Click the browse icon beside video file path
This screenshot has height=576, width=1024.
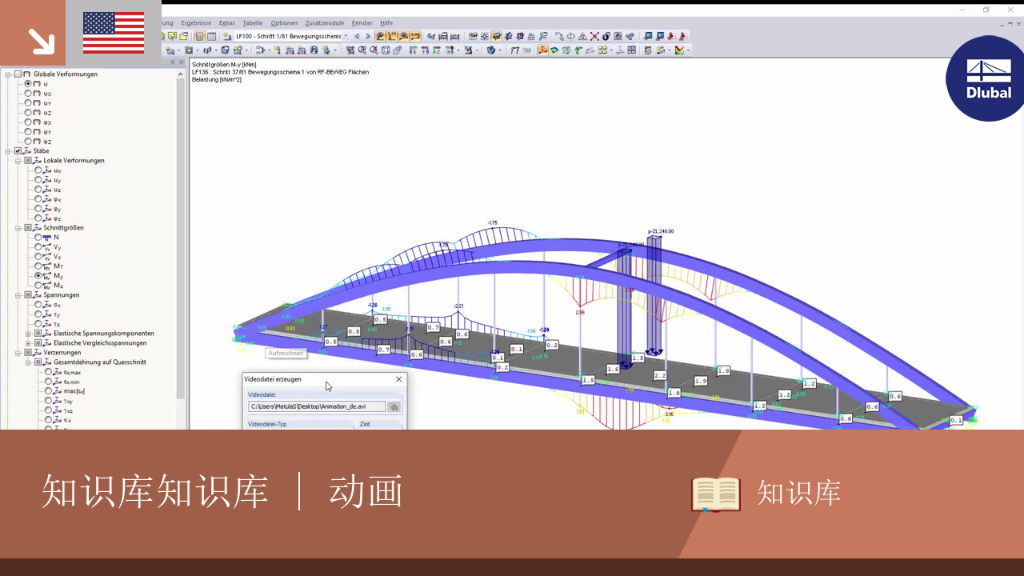[394, 407]
